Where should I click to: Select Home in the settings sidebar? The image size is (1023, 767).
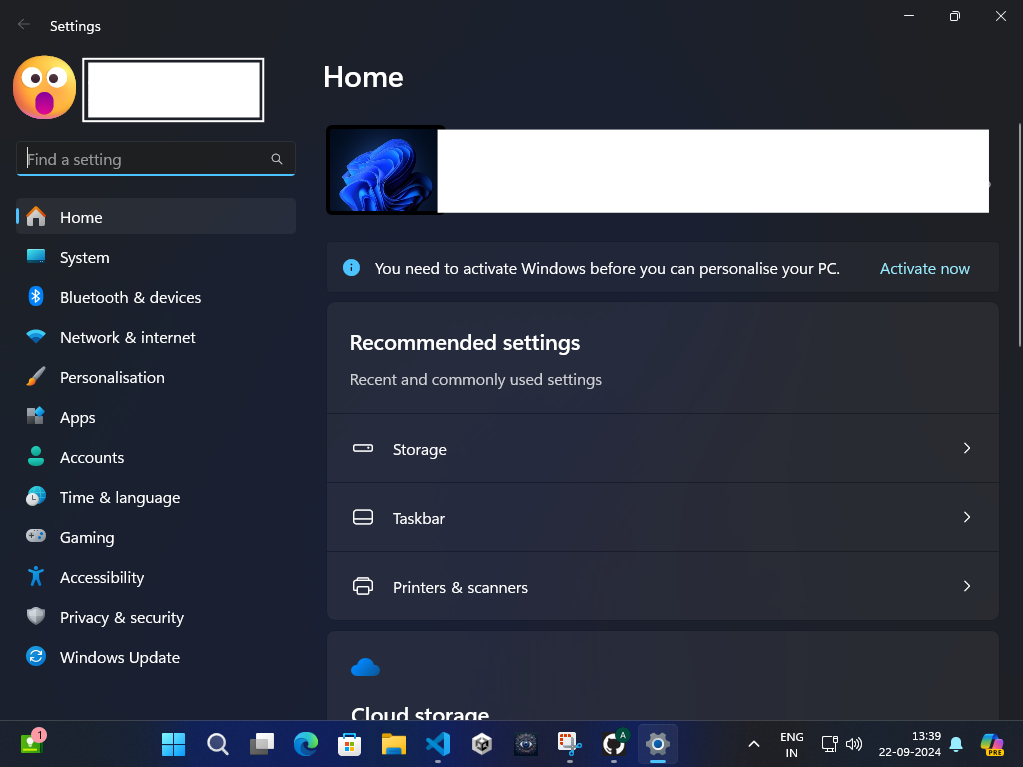(x=155, y=217)
